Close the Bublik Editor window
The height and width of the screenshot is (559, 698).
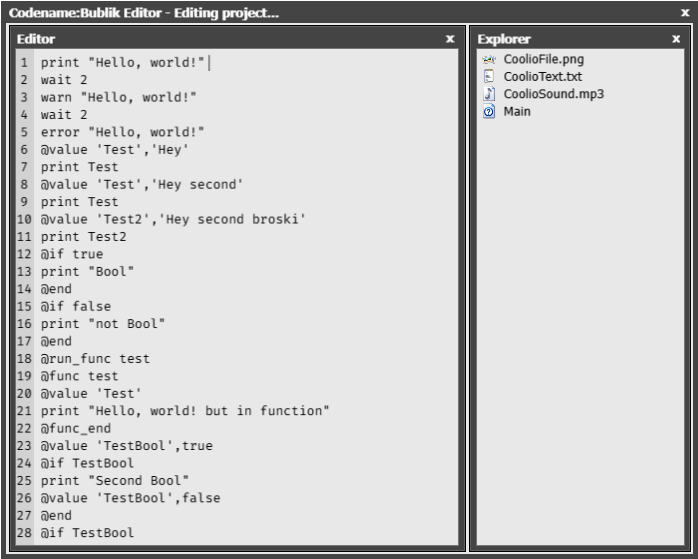tap(685, 13)
